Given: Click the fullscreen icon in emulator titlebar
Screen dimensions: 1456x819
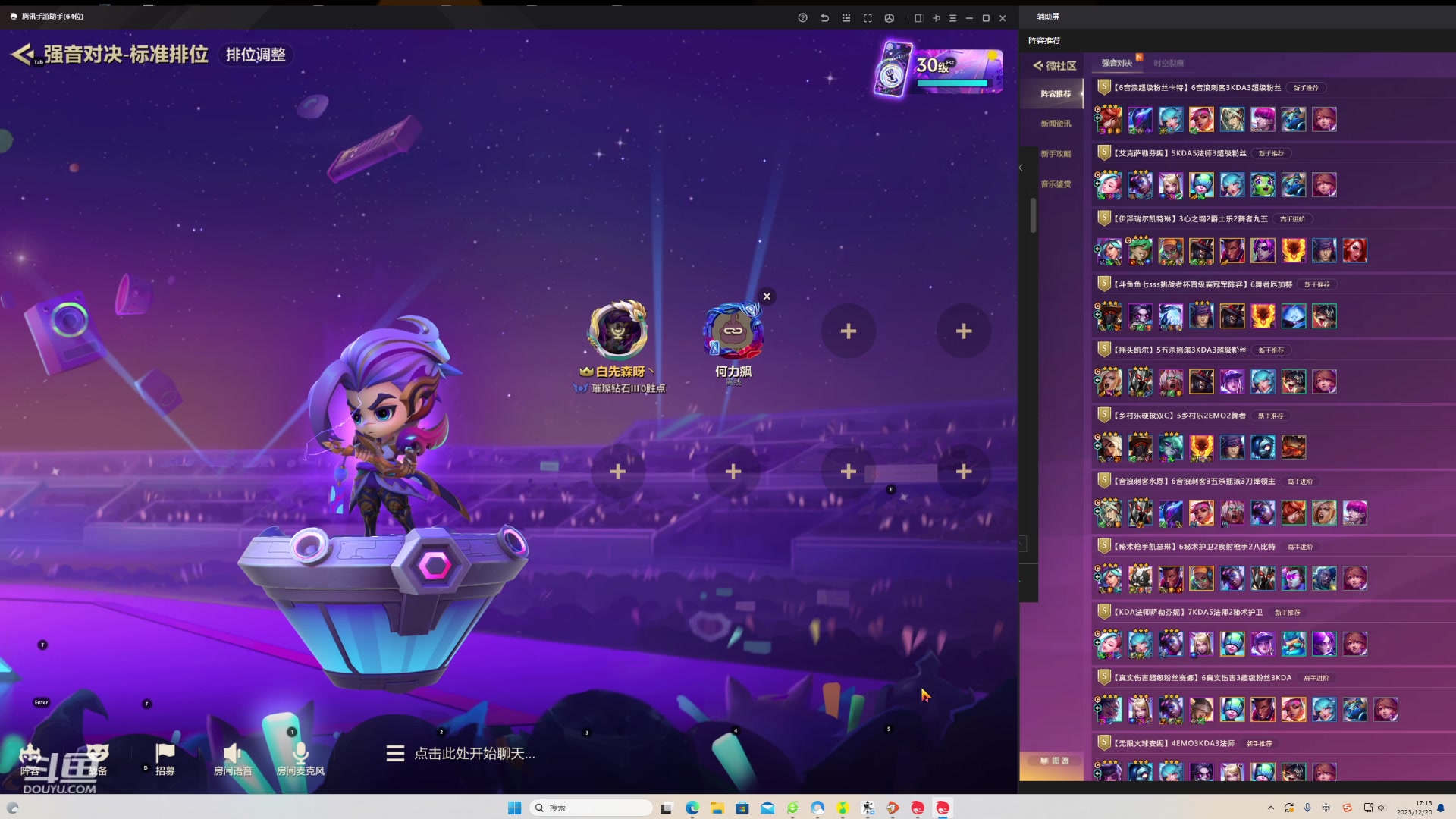Looking at the screenshot, I should click(868, 17).
